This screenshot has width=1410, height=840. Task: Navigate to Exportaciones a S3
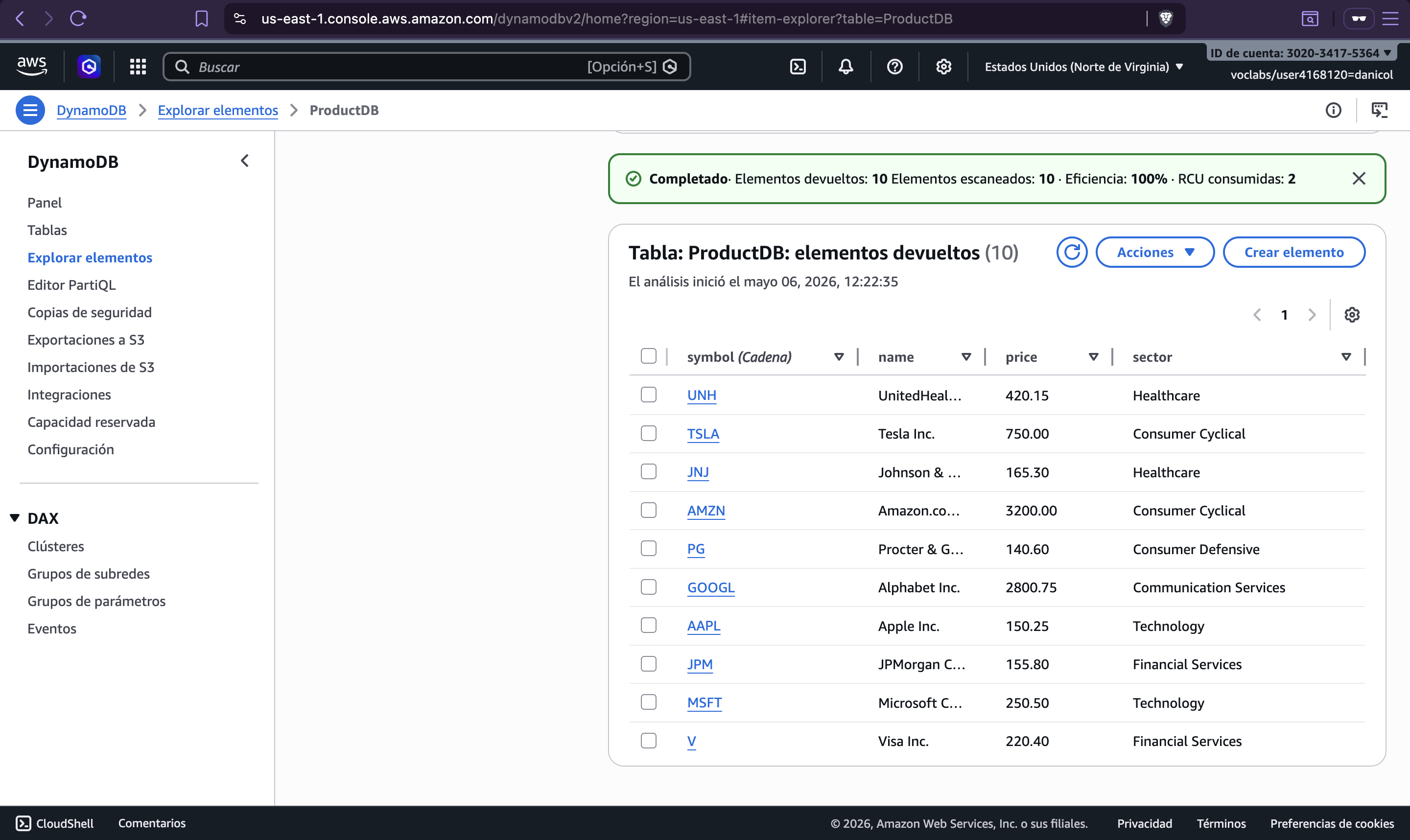(86, 340)
